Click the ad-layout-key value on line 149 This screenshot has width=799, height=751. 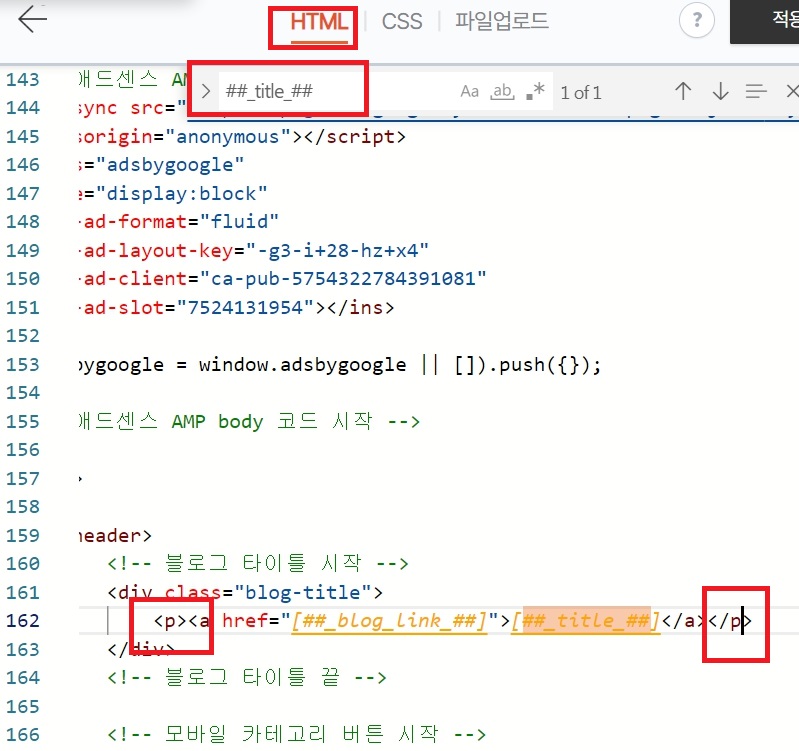(x=337, y=250)
